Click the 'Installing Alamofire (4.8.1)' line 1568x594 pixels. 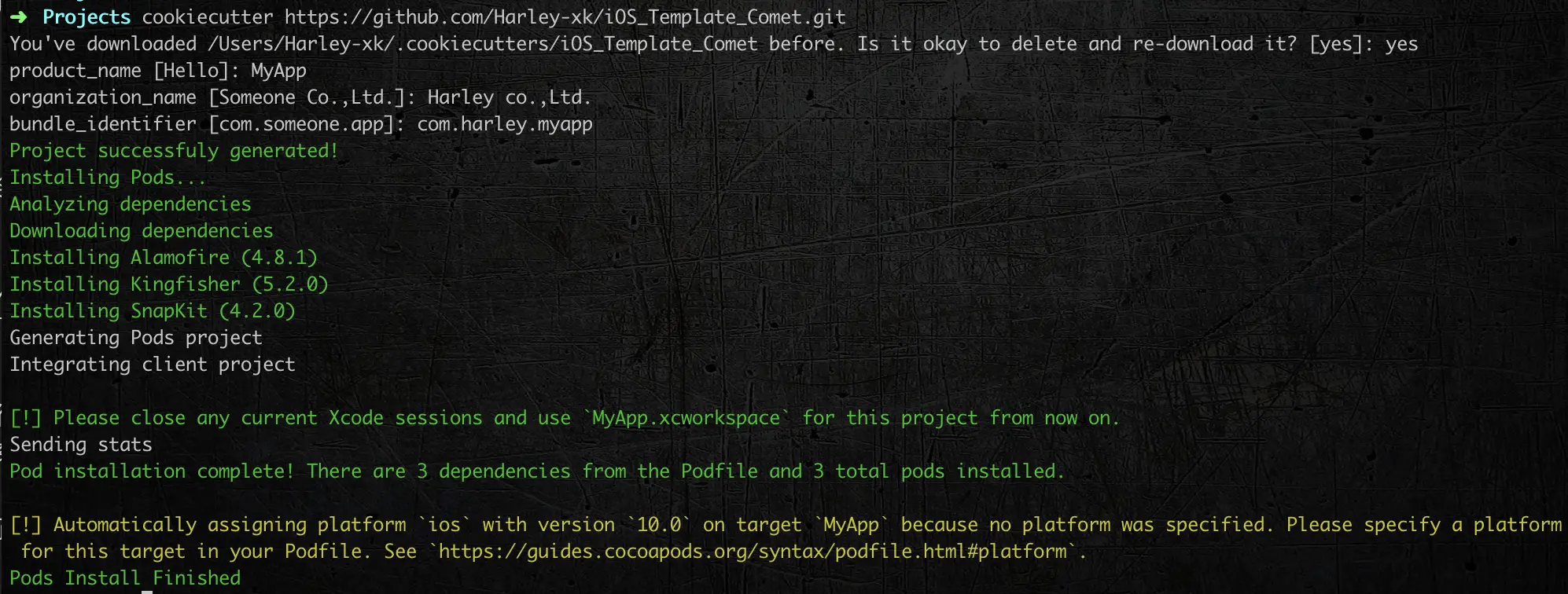(164, 258)
